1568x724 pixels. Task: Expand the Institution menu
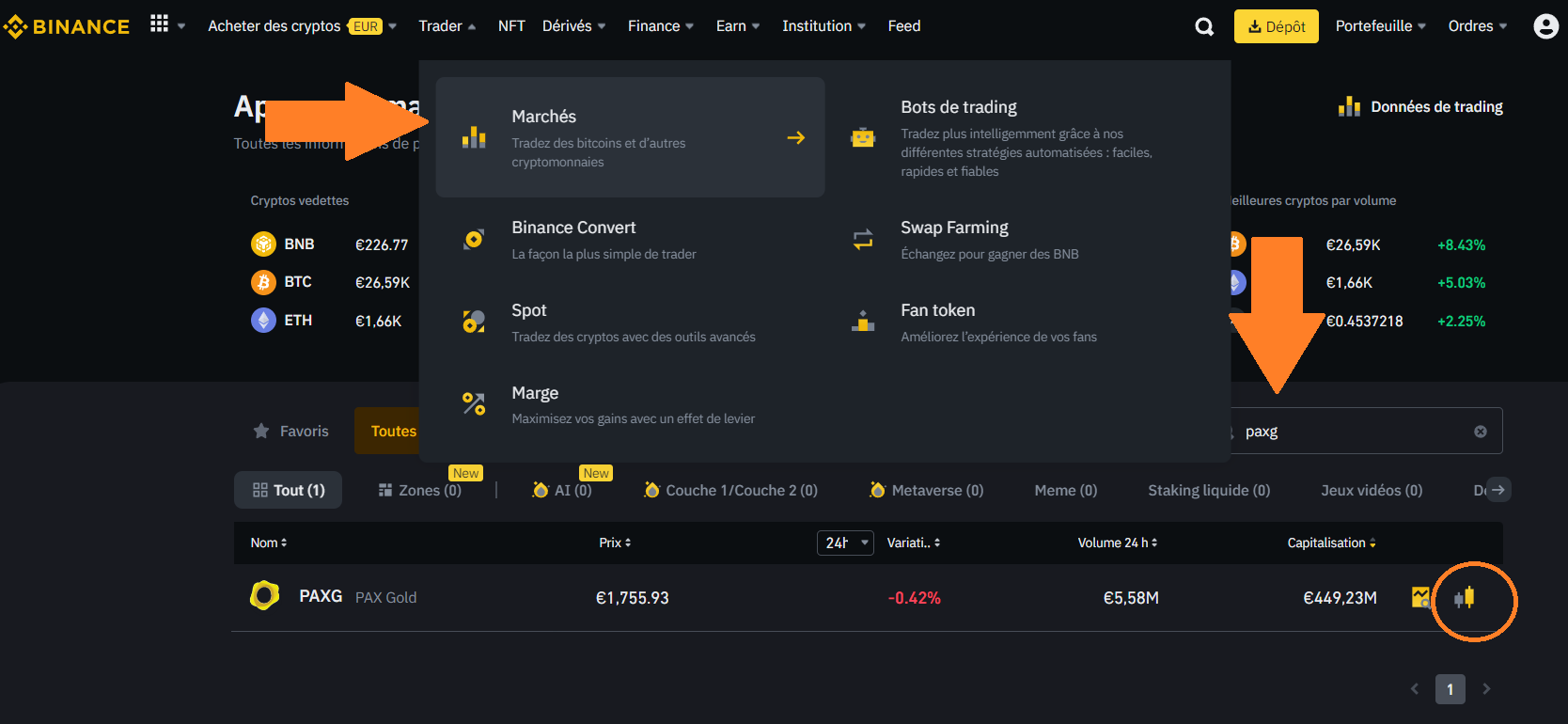[823, 26]
